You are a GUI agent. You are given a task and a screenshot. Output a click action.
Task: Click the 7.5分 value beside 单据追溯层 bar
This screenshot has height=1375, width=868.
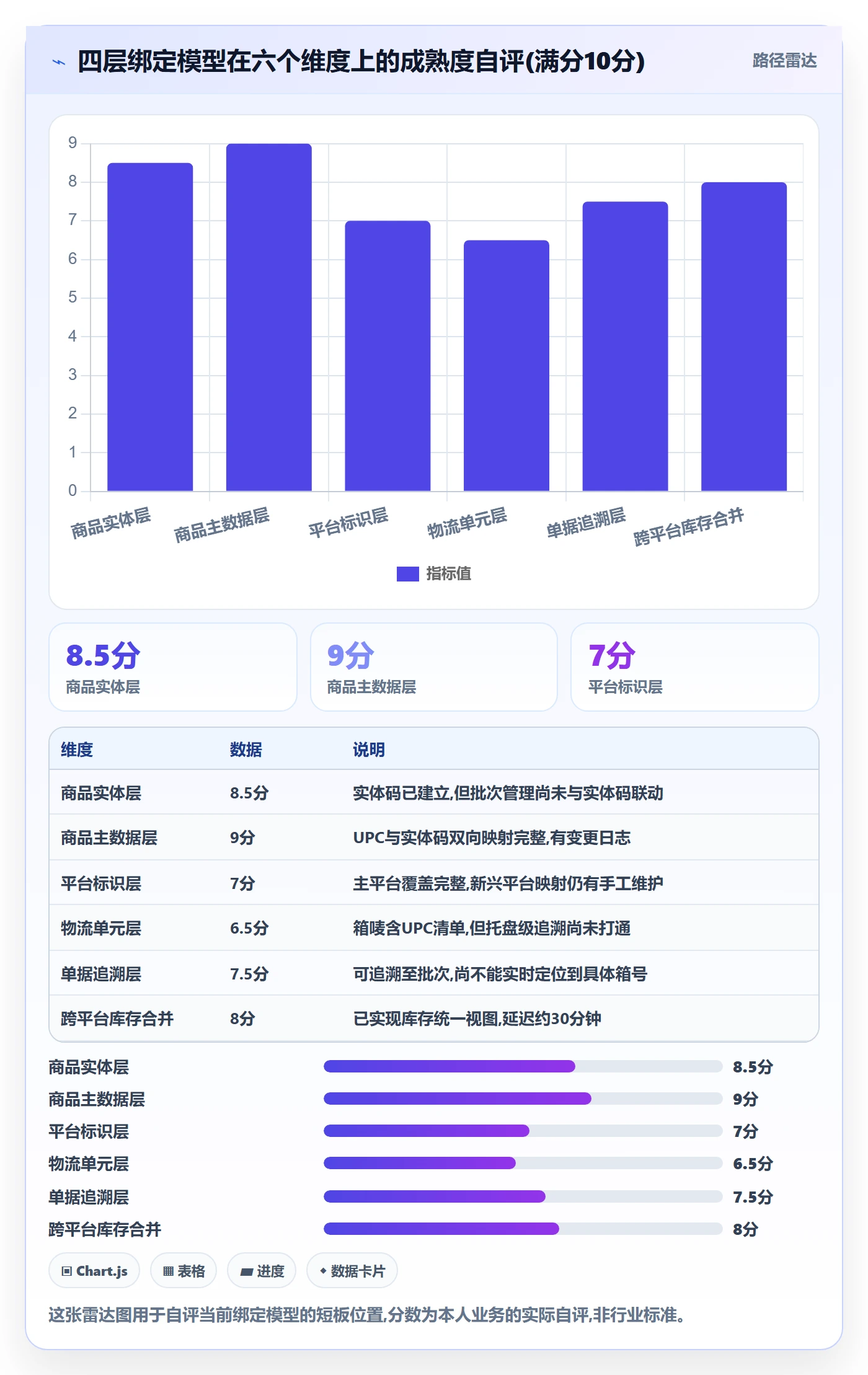(753, 1197)
